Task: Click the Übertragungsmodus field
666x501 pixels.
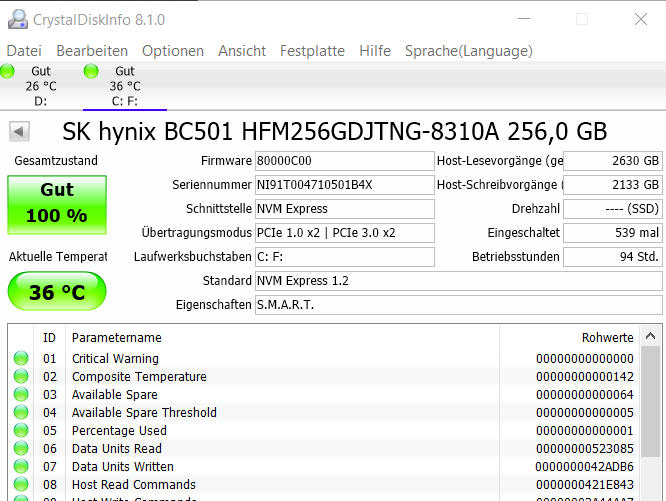Action: pos(344,233)
